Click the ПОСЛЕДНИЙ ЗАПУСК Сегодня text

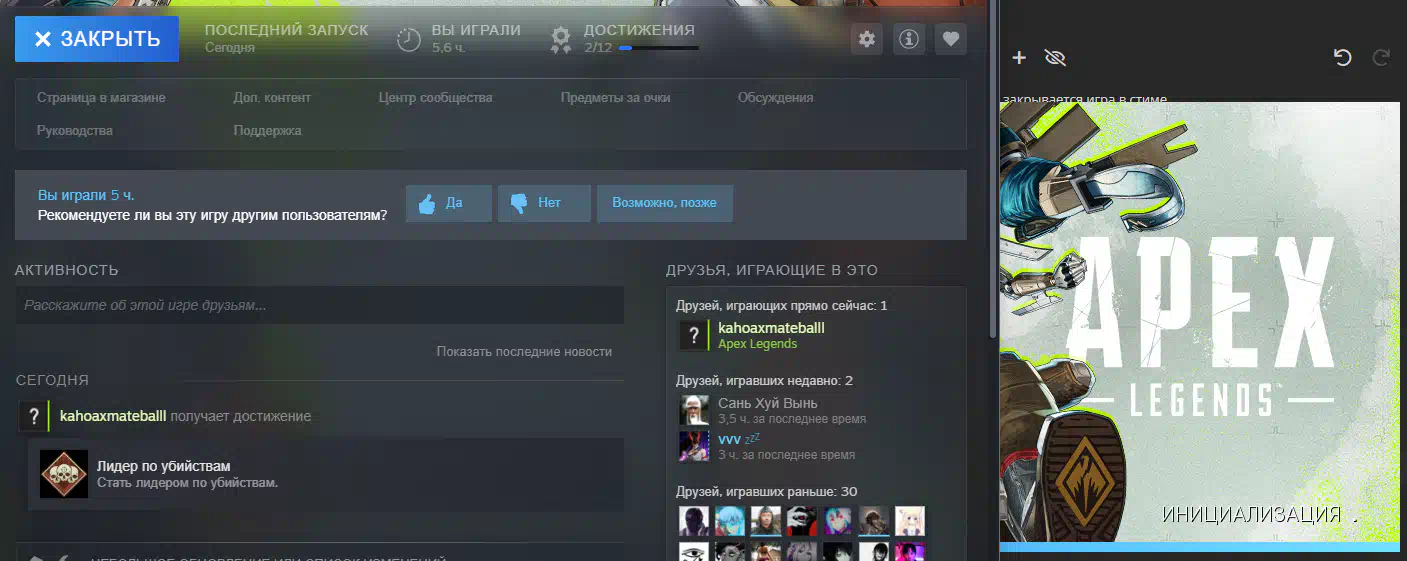[x=286, y=38]
